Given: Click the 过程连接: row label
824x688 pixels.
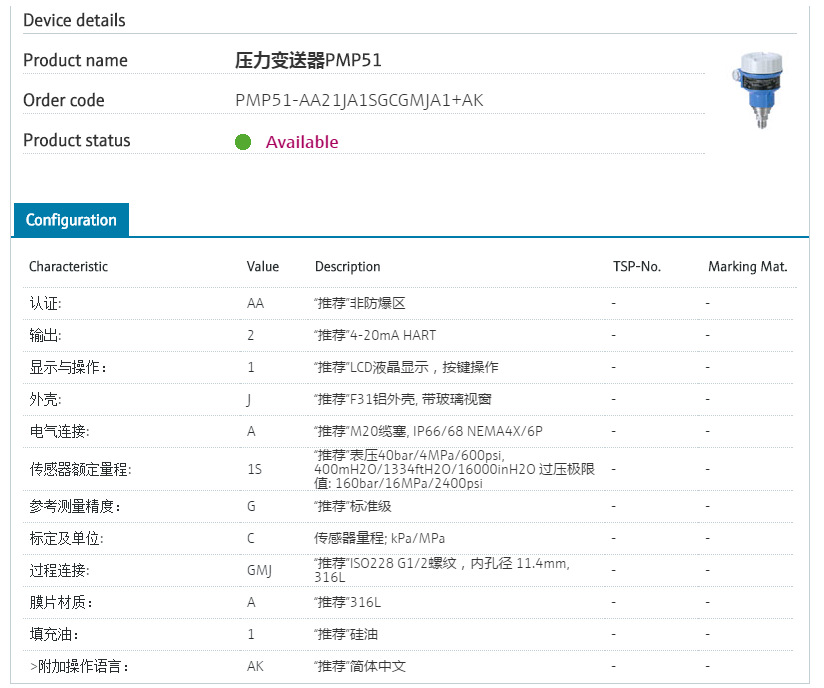Looking at the screenshot, I should tap(59, 570).
